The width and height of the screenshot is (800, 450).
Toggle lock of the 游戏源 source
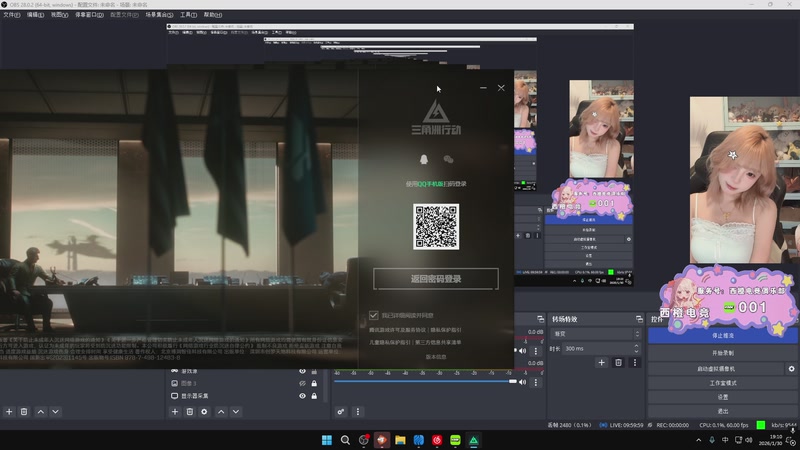(x=314, y=371)
